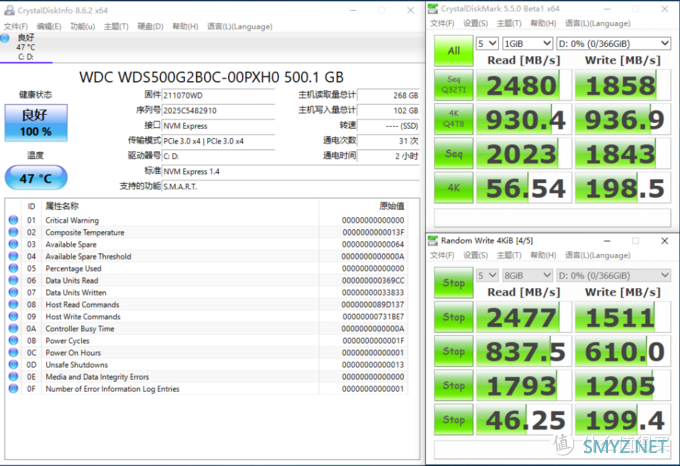Open 主题(T) menu in CrystalDiskInfo
The height and width of the screenshot is (466, 680).
pyautogui.click(x=116, y=26)
